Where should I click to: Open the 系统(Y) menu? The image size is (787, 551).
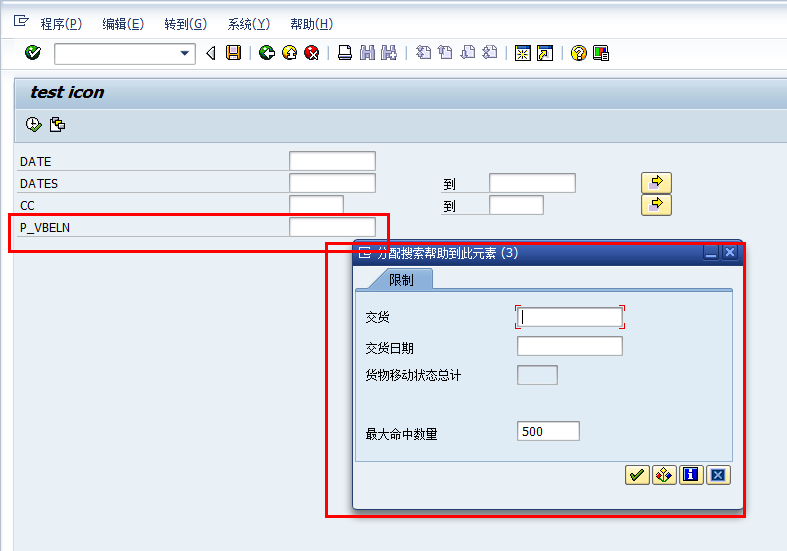(248, 24)
